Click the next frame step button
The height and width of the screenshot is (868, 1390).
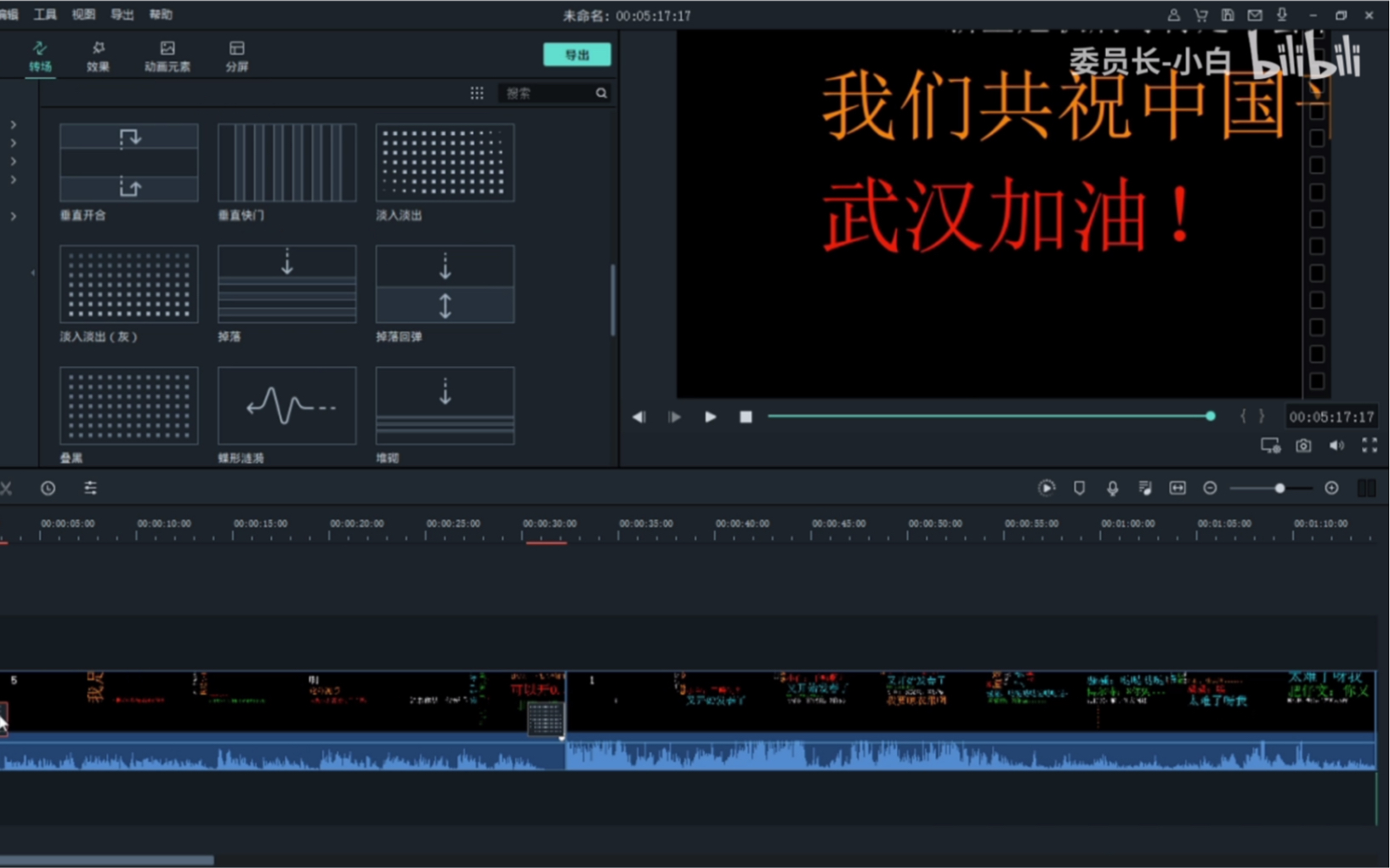click(675, 417)
